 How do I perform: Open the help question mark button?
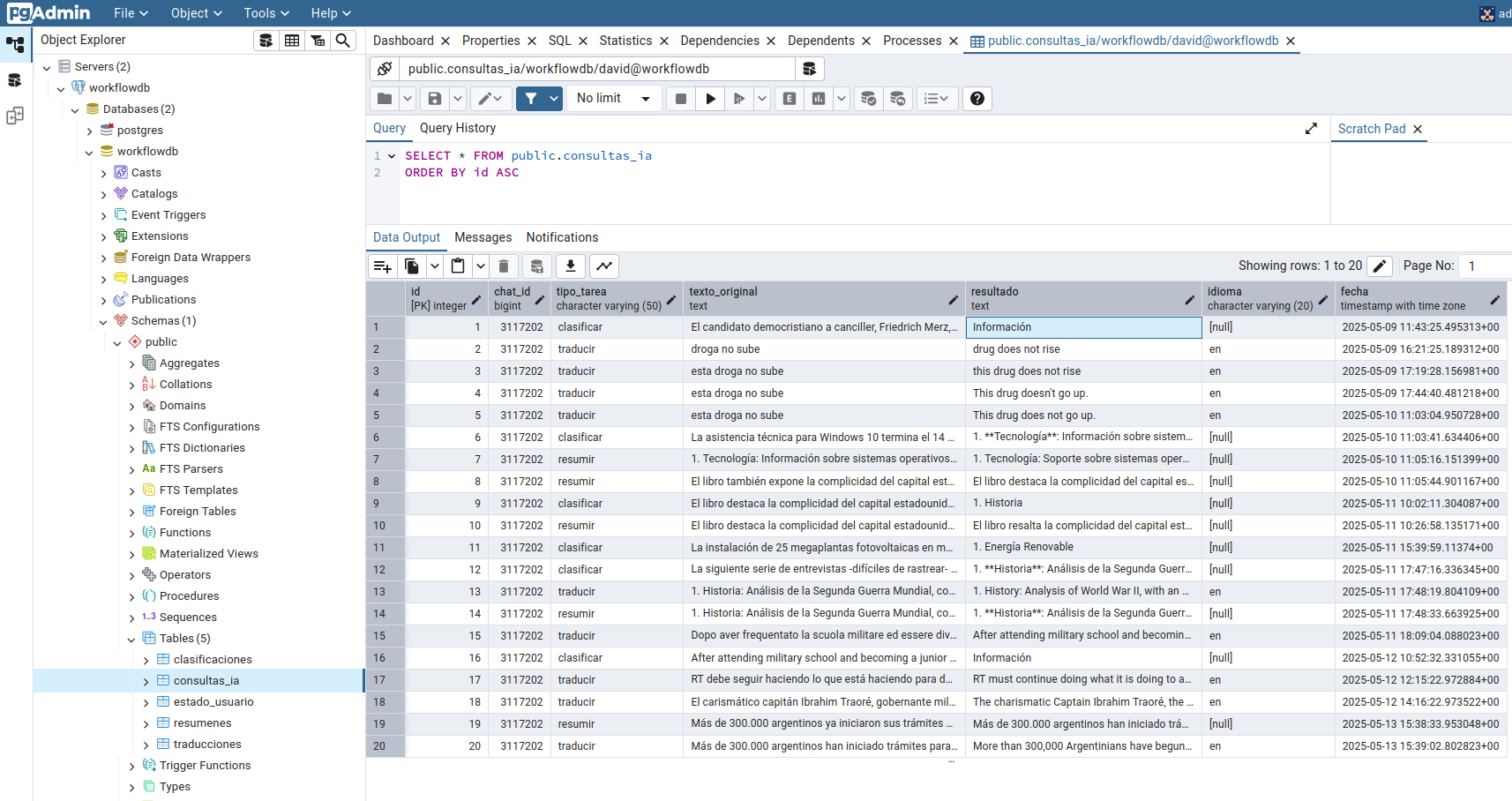pyautogui.click(x=977, y=99)
